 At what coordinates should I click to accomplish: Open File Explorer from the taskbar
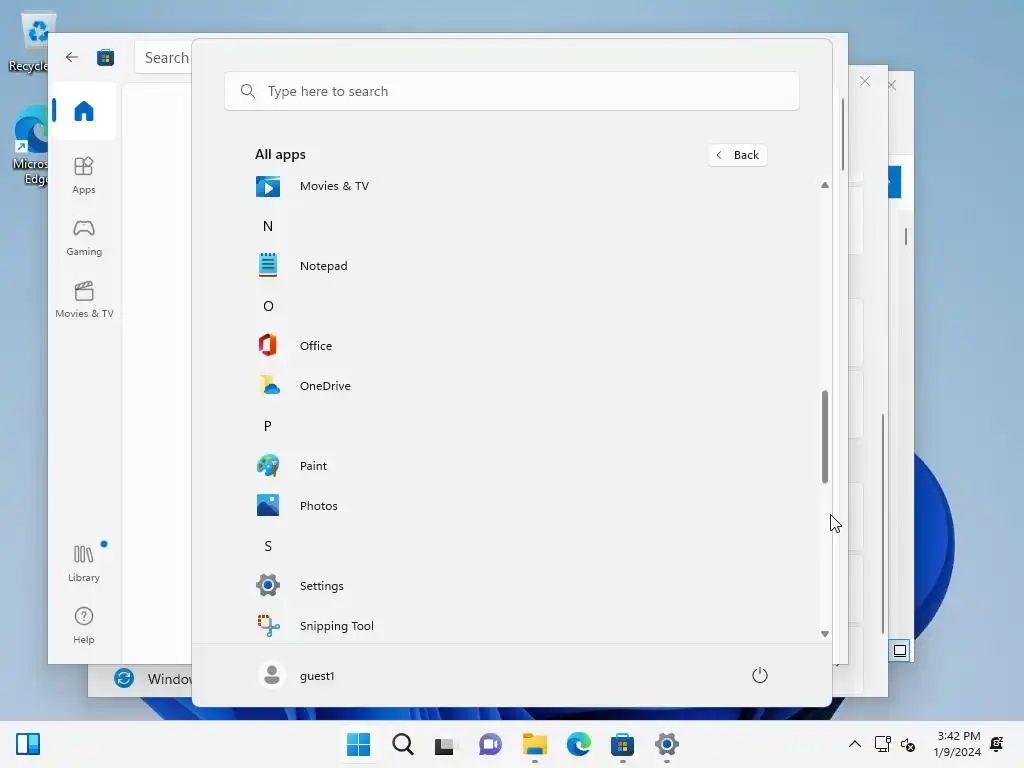pos(534,744)
